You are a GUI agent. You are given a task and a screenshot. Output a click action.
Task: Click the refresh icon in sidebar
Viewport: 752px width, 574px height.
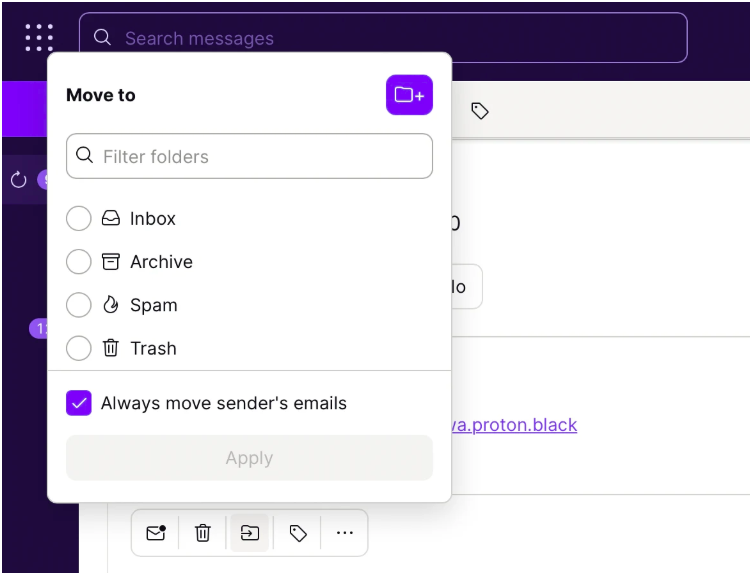18,180
